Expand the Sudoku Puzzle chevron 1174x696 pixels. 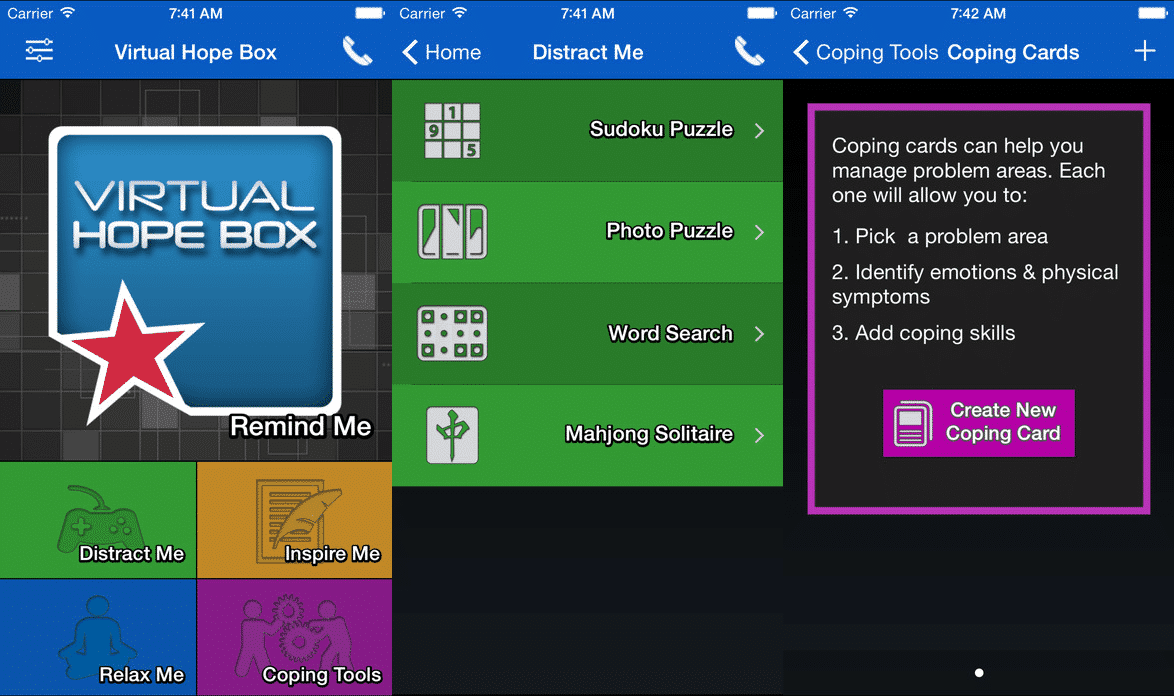tap(759, 131)
